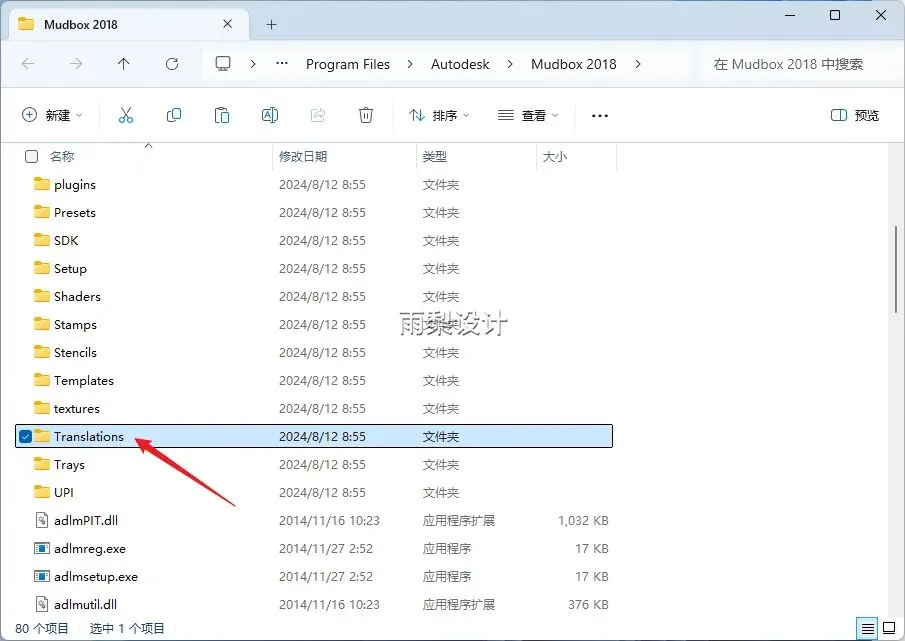This screenshot has height=641, width=905.
Task: Select the Shaders folder
Action: point(314,296)
